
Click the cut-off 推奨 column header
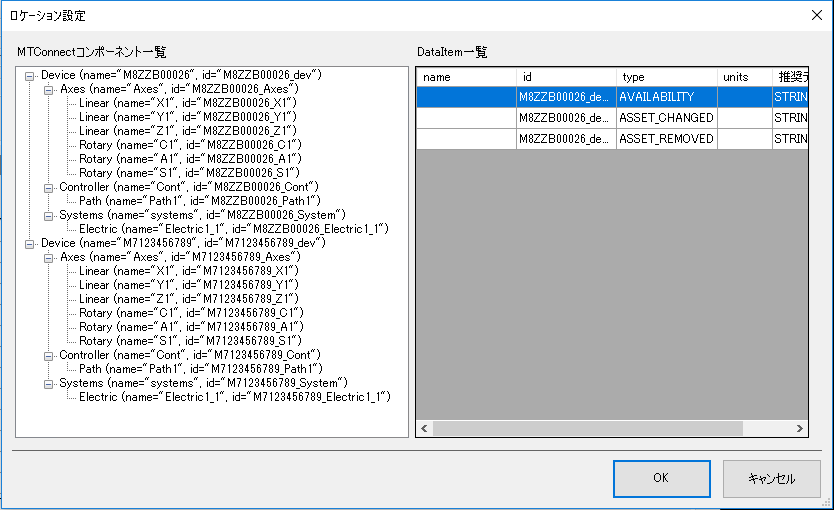(x=790, y=77)
